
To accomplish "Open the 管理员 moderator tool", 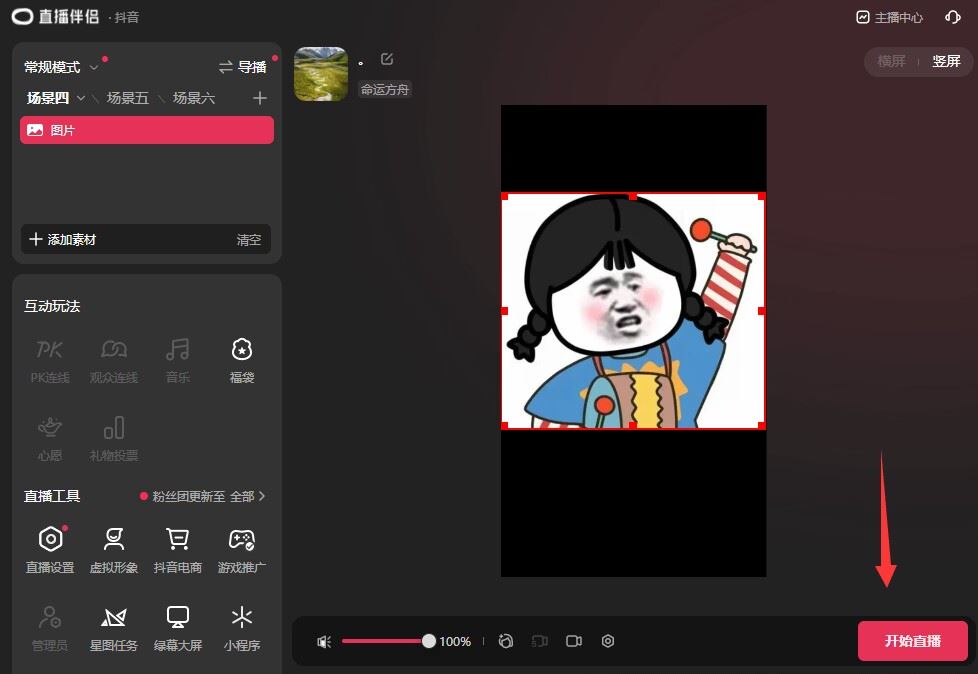I will [50, 628].
